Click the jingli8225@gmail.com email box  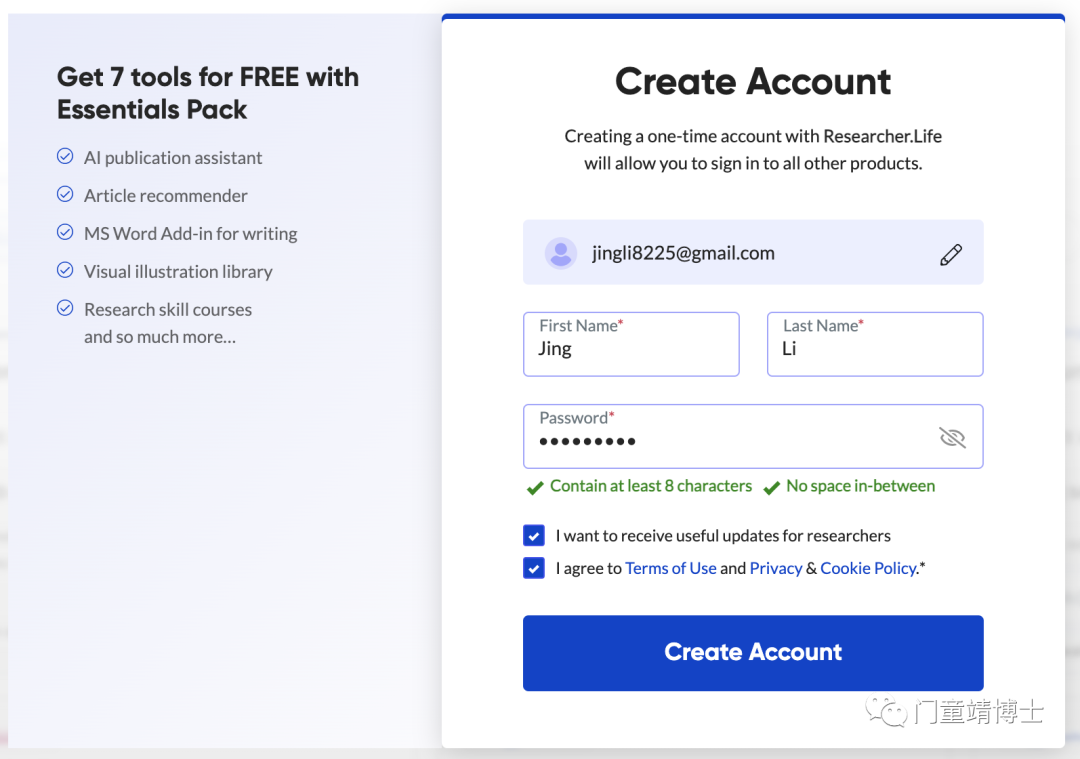coord(753,252)
